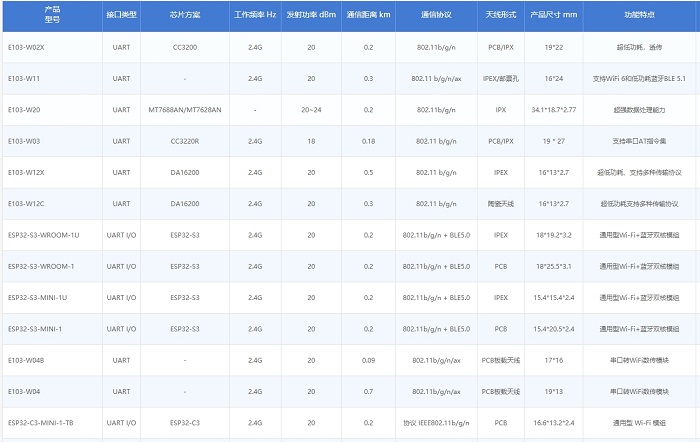This screenshot has height=442, width=700.
Task: Click the 0.5 distance value
Action: tap(368, 172)
